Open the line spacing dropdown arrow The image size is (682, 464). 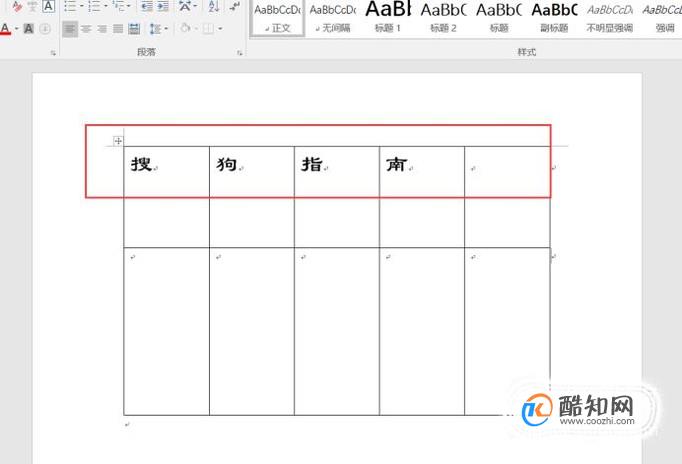(x=166, y=29)
